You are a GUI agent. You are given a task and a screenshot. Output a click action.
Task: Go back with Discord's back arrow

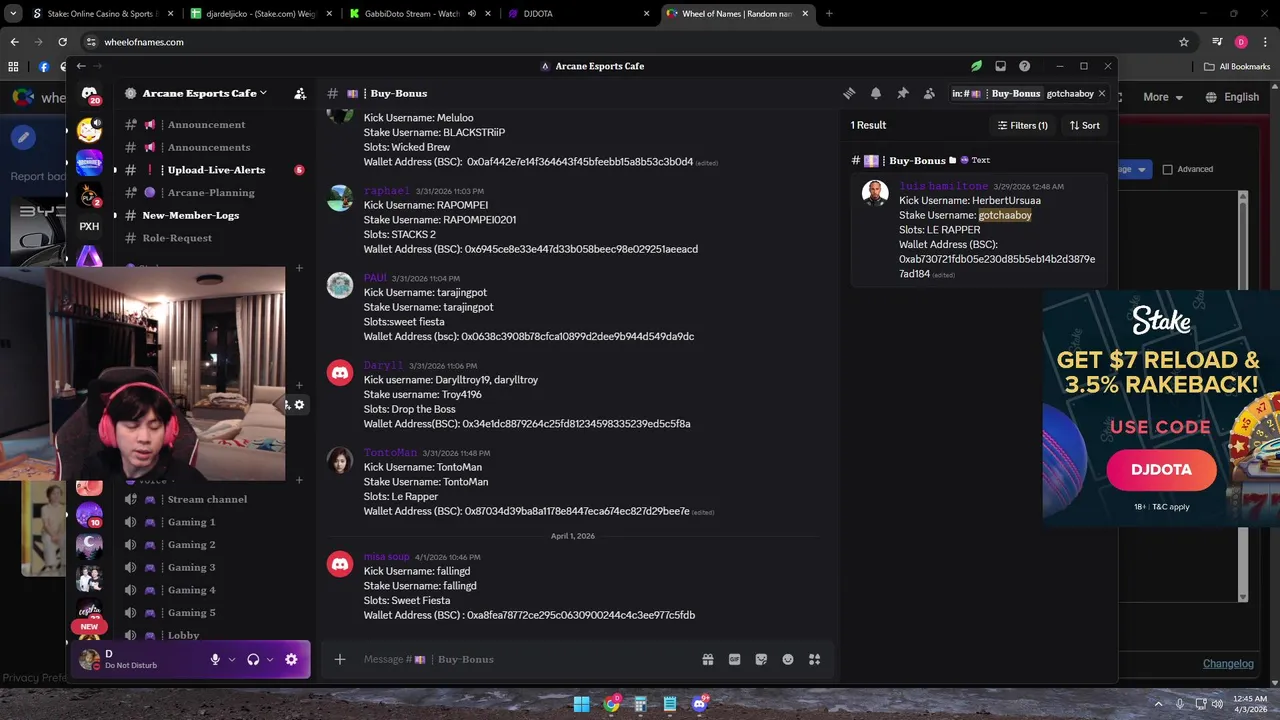pyautogui.click(x=81, y=66)
